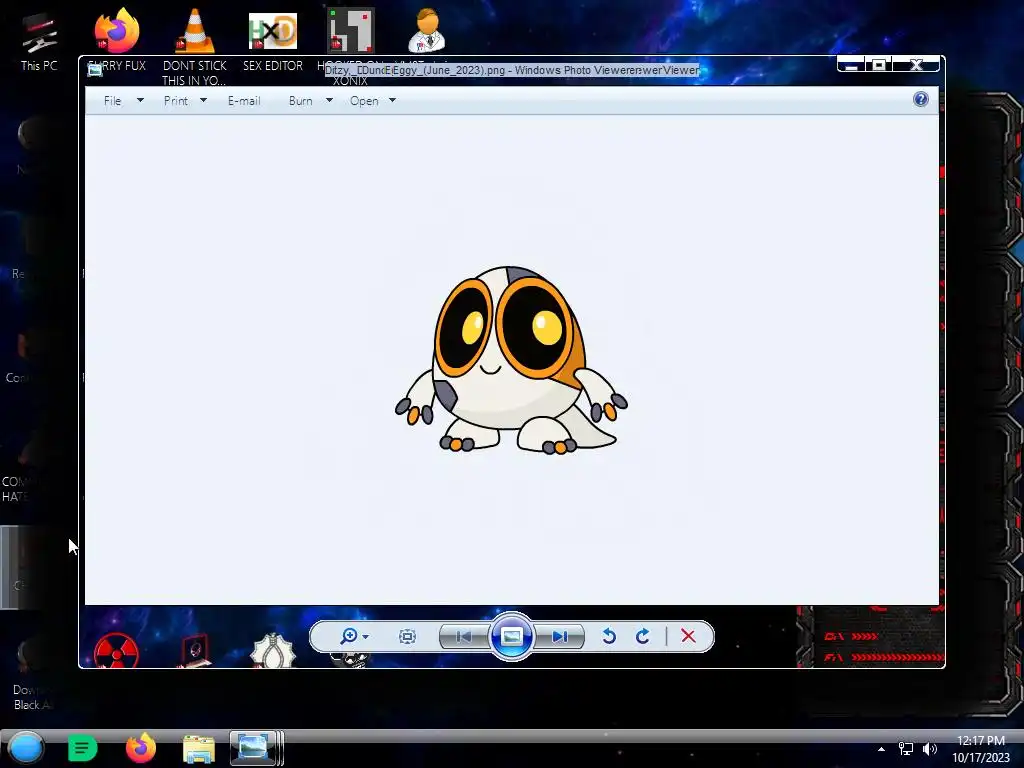Select the Xonix game desktop icon
Screen dimensions: 1024x768
351,31
